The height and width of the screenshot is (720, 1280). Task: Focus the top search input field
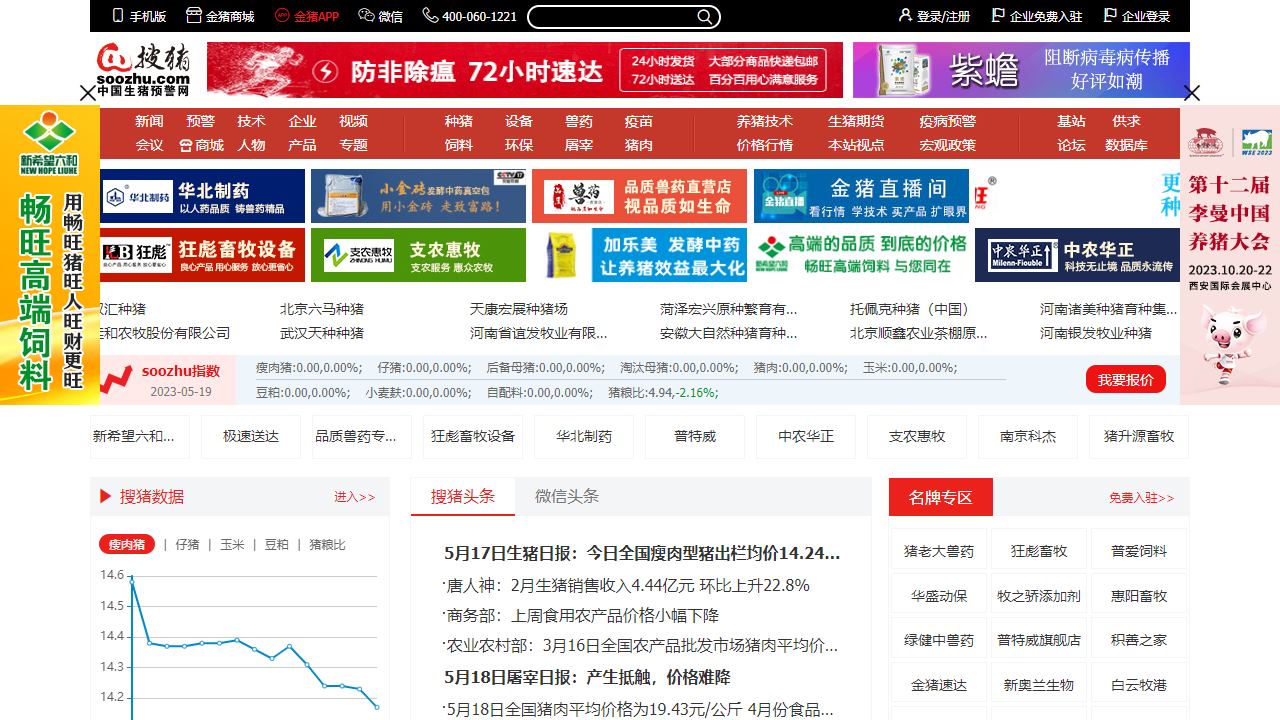pos(612,17)
